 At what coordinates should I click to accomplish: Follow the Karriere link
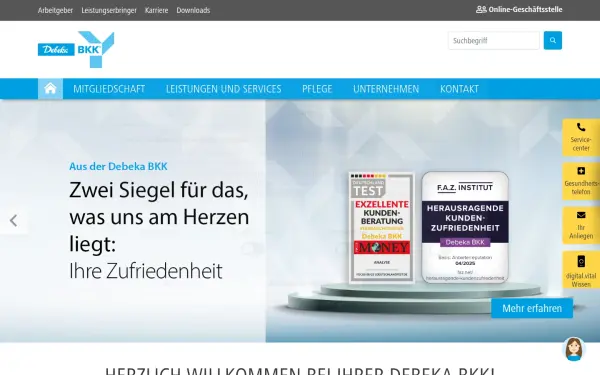156,10
